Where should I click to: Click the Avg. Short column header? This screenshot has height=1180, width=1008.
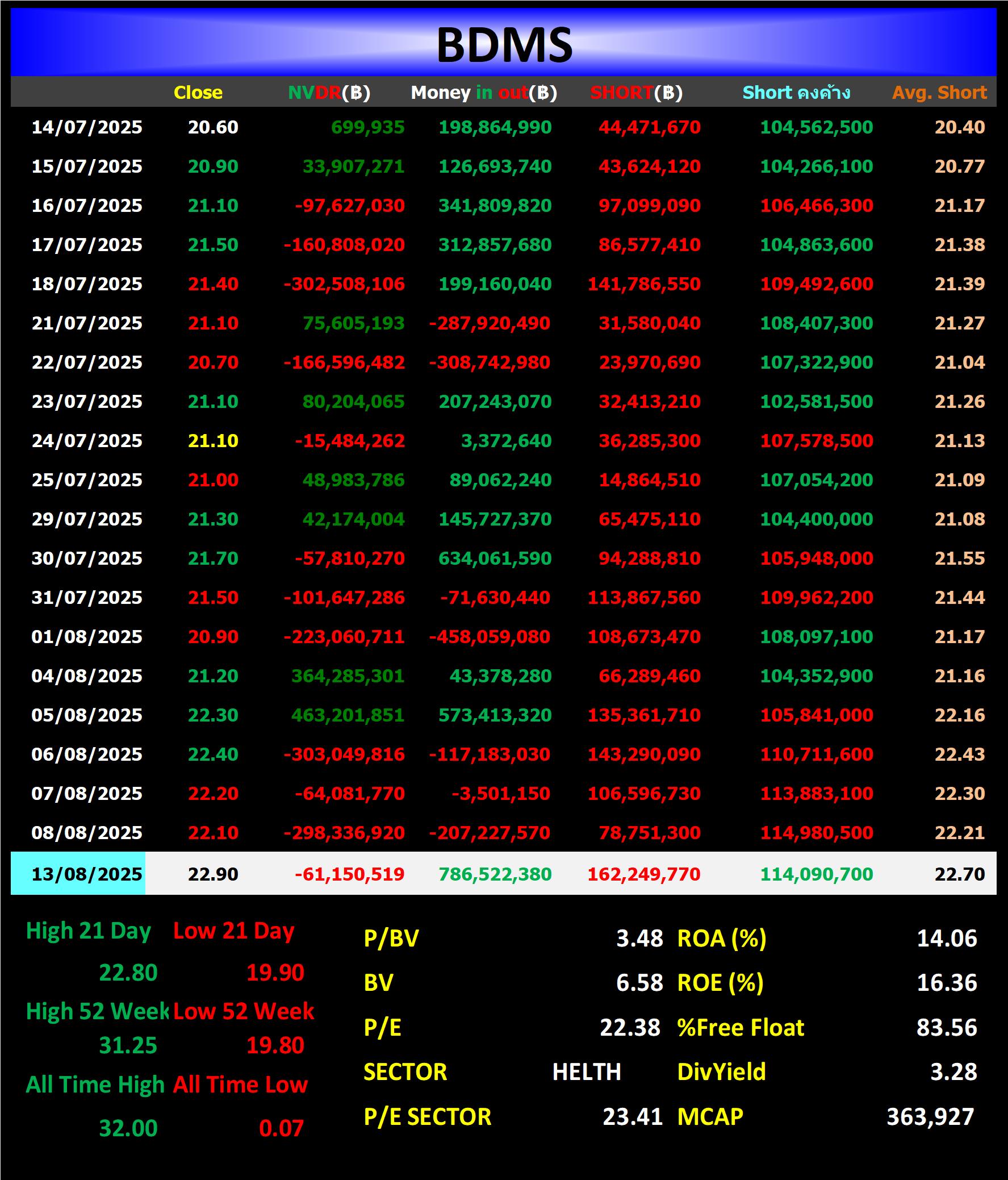point(939,92)
